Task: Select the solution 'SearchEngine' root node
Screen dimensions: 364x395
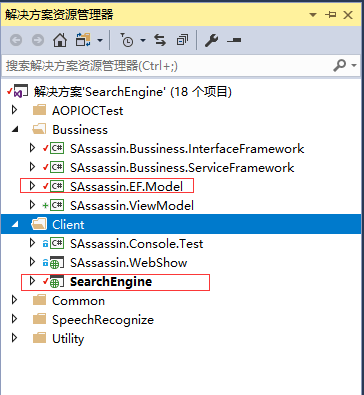Action: click(132, 92)
